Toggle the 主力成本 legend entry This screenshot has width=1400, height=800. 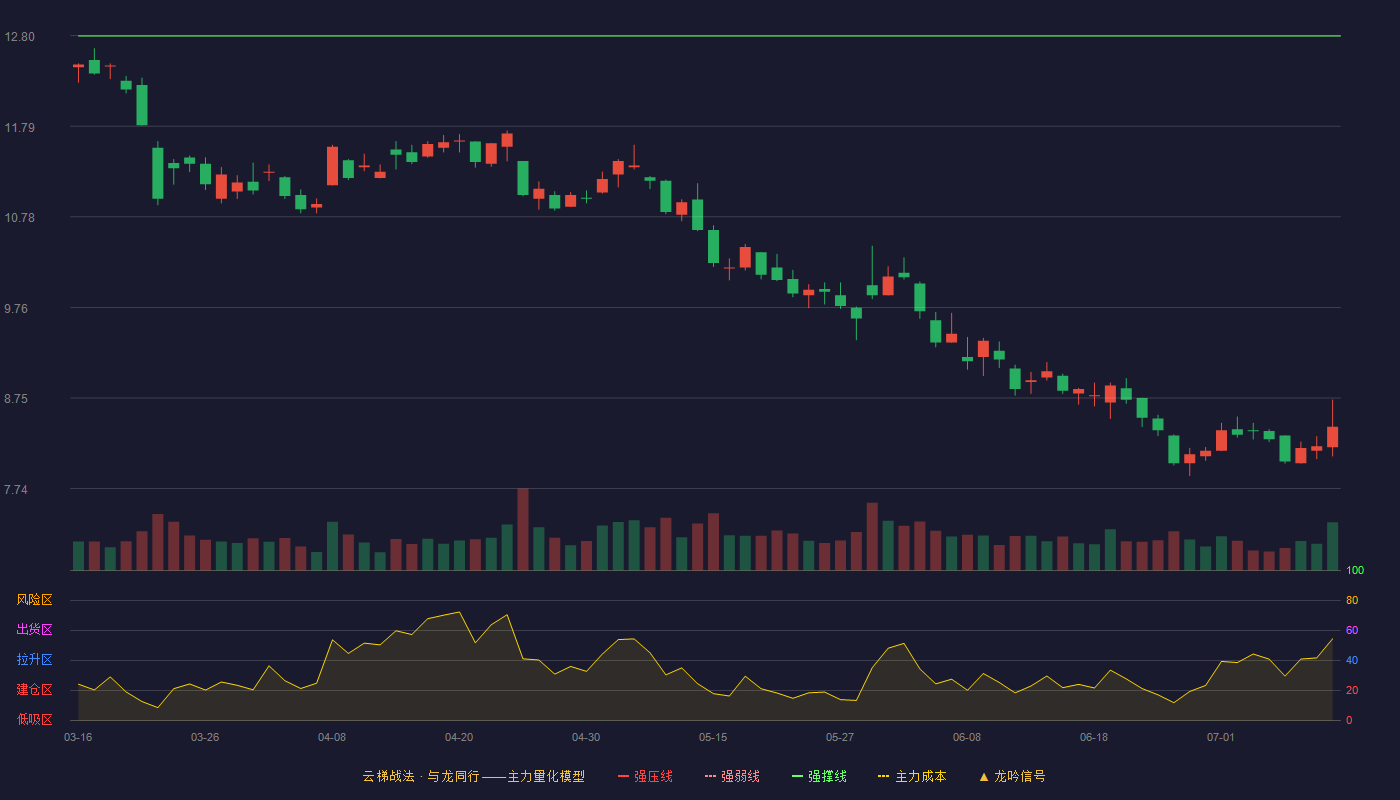point(912,776)
